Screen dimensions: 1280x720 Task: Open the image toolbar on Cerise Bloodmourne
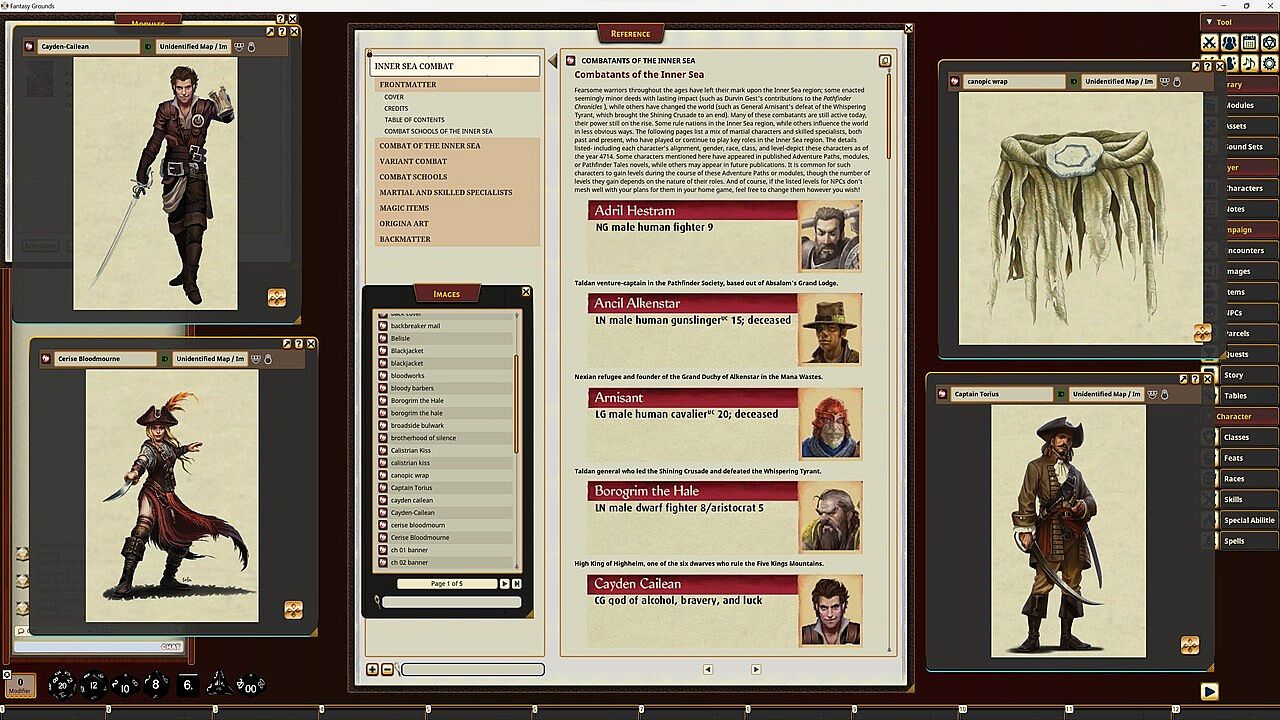pos(293,609)
